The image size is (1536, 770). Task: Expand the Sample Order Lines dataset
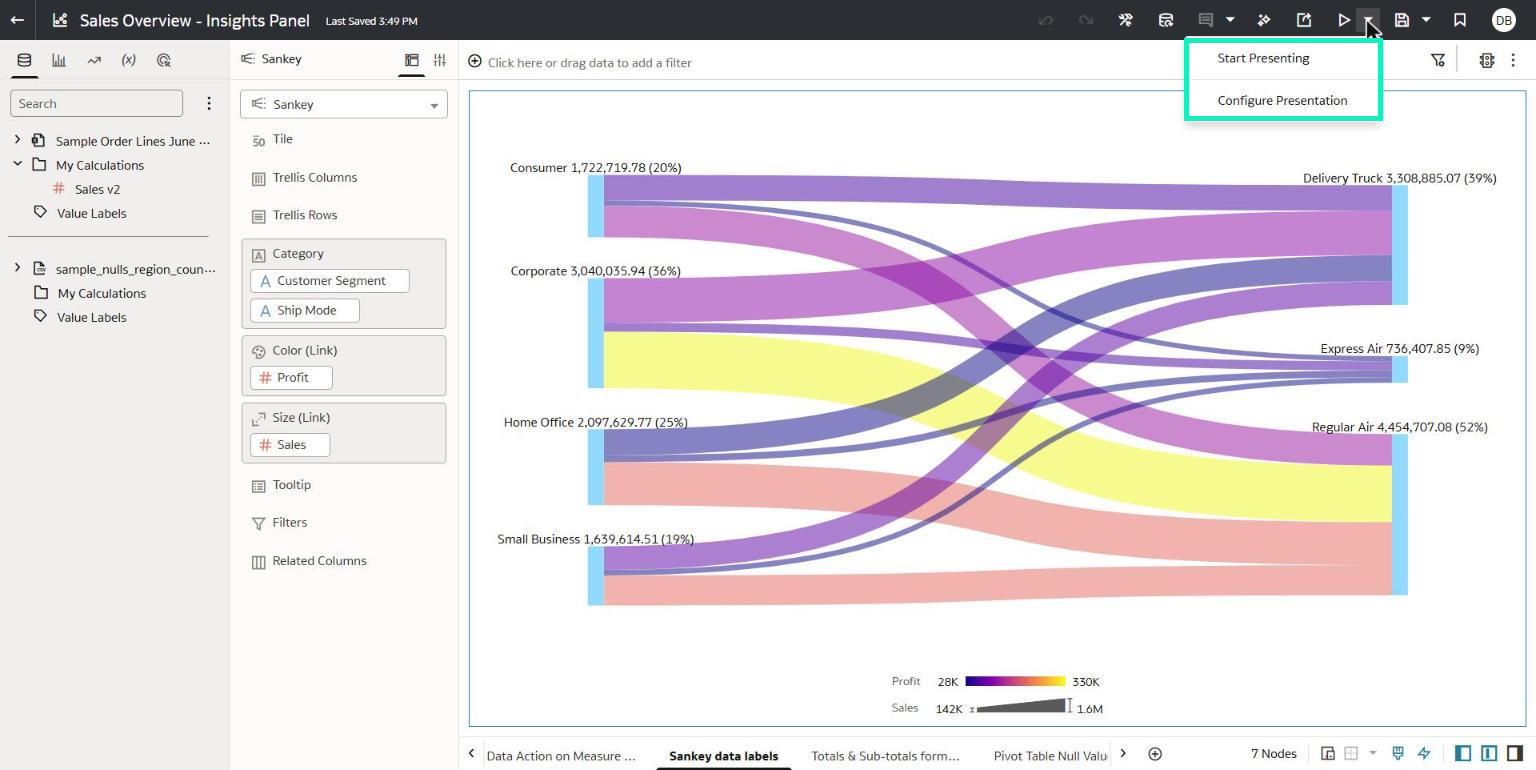point(17,140)
